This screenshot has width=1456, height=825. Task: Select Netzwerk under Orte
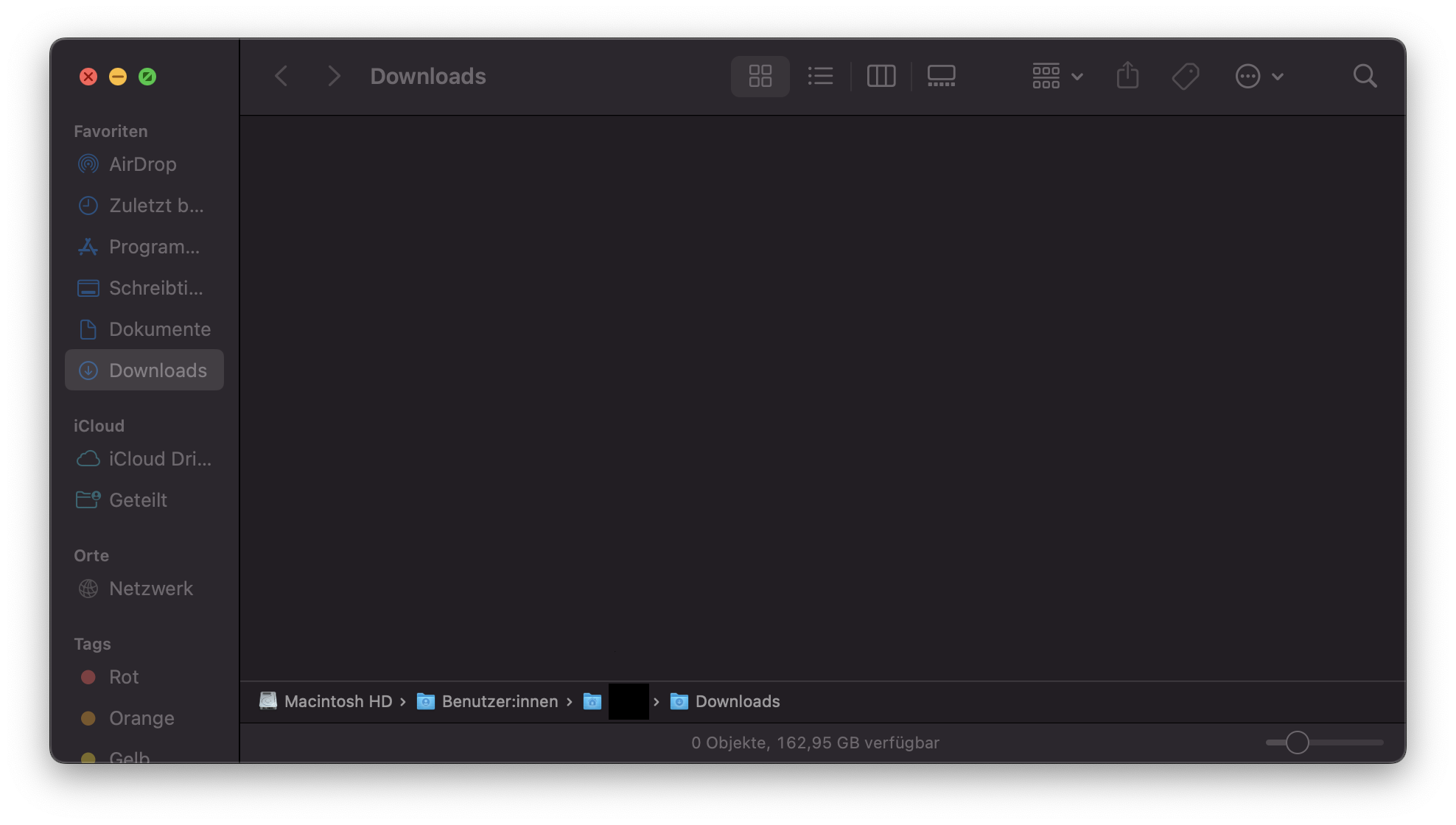click(150, 589)
